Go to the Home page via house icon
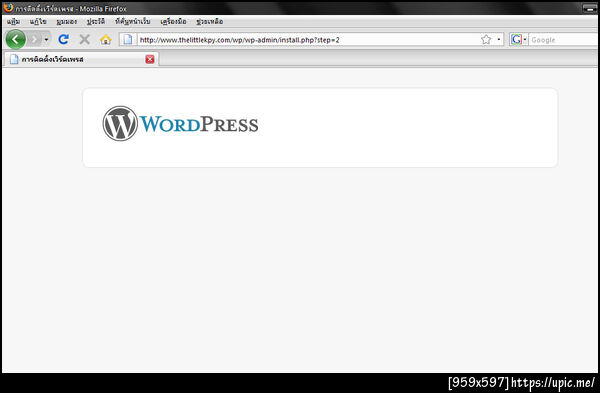The height and width of the screenshot is (393, 600). click(106, 39)
